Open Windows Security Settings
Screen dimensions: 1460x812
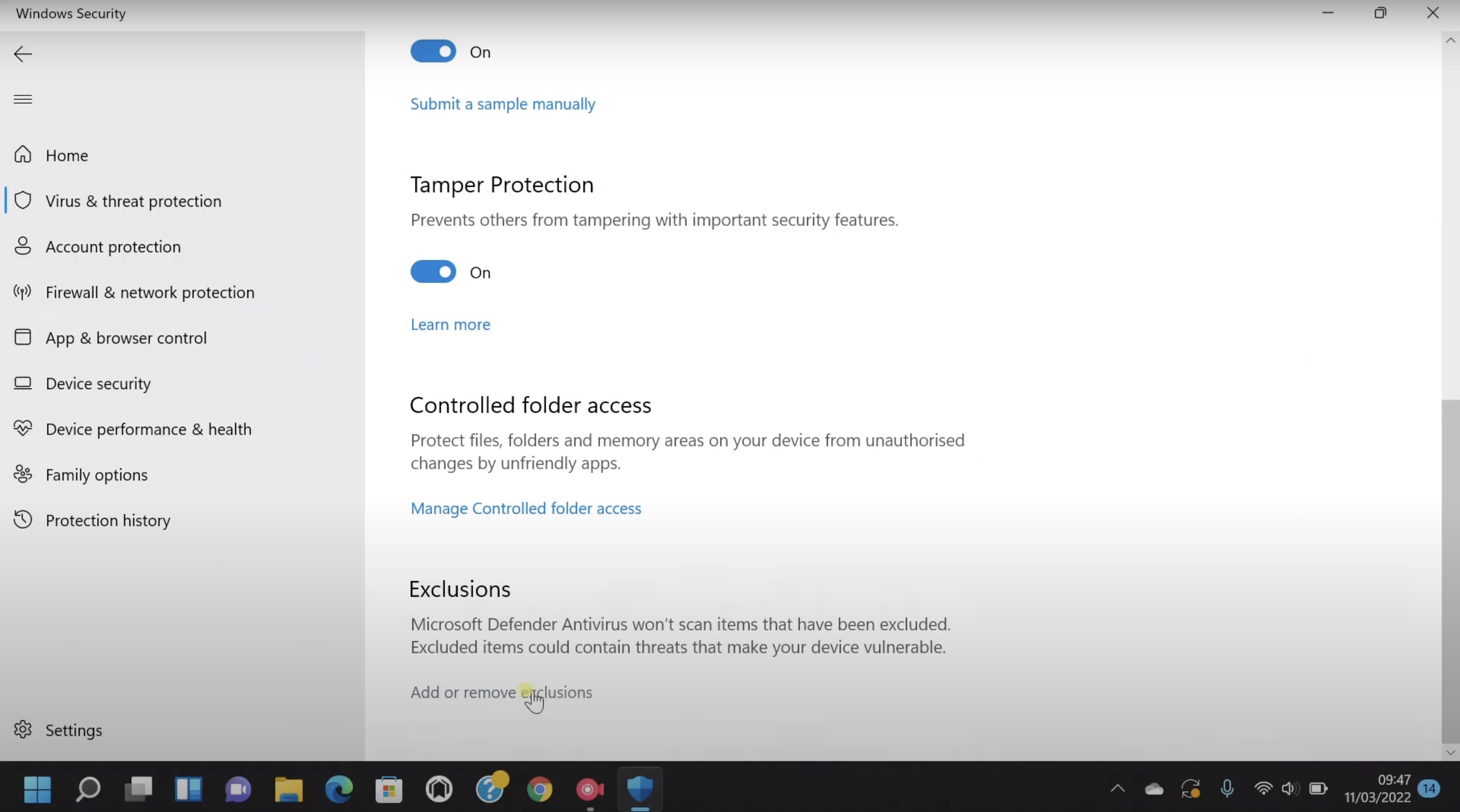pos(73,730)
